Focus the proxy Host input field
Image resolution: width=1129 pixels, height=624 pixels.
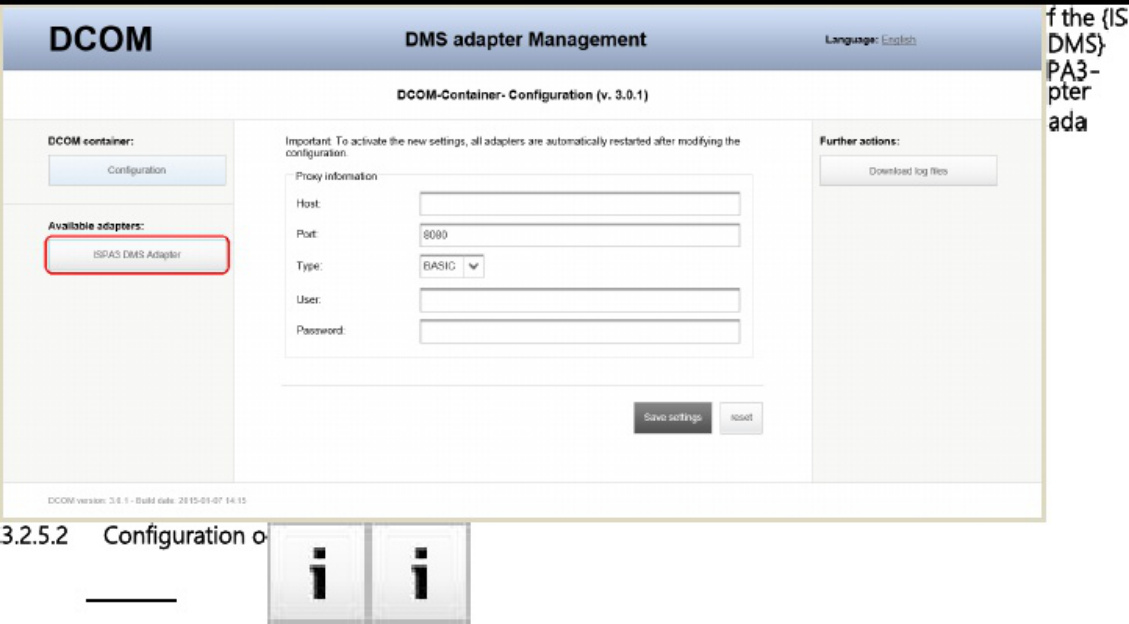[580, 204]
